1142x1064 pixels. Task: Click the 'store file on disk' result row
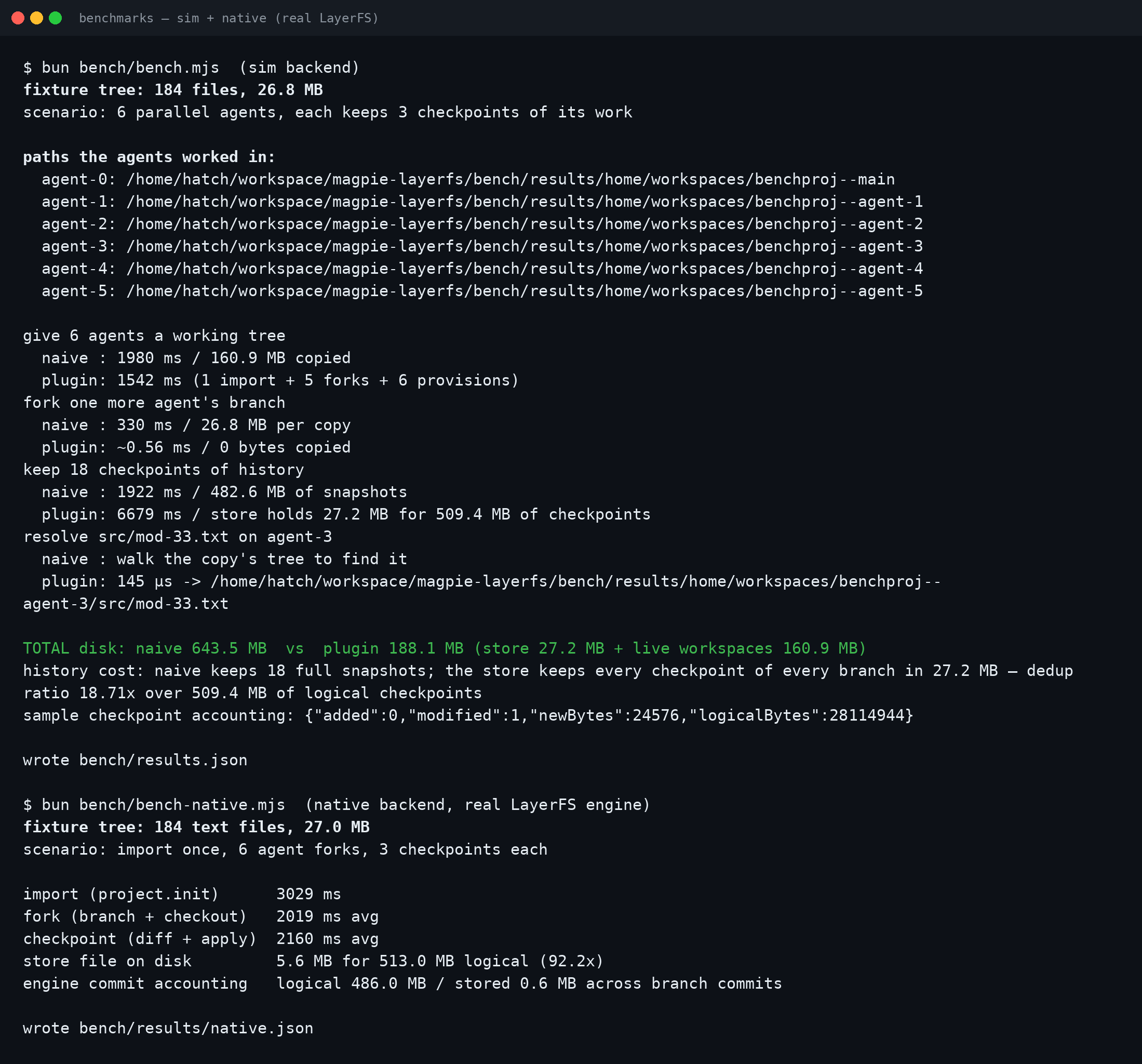pyautogui.click(x=314, y=962)
